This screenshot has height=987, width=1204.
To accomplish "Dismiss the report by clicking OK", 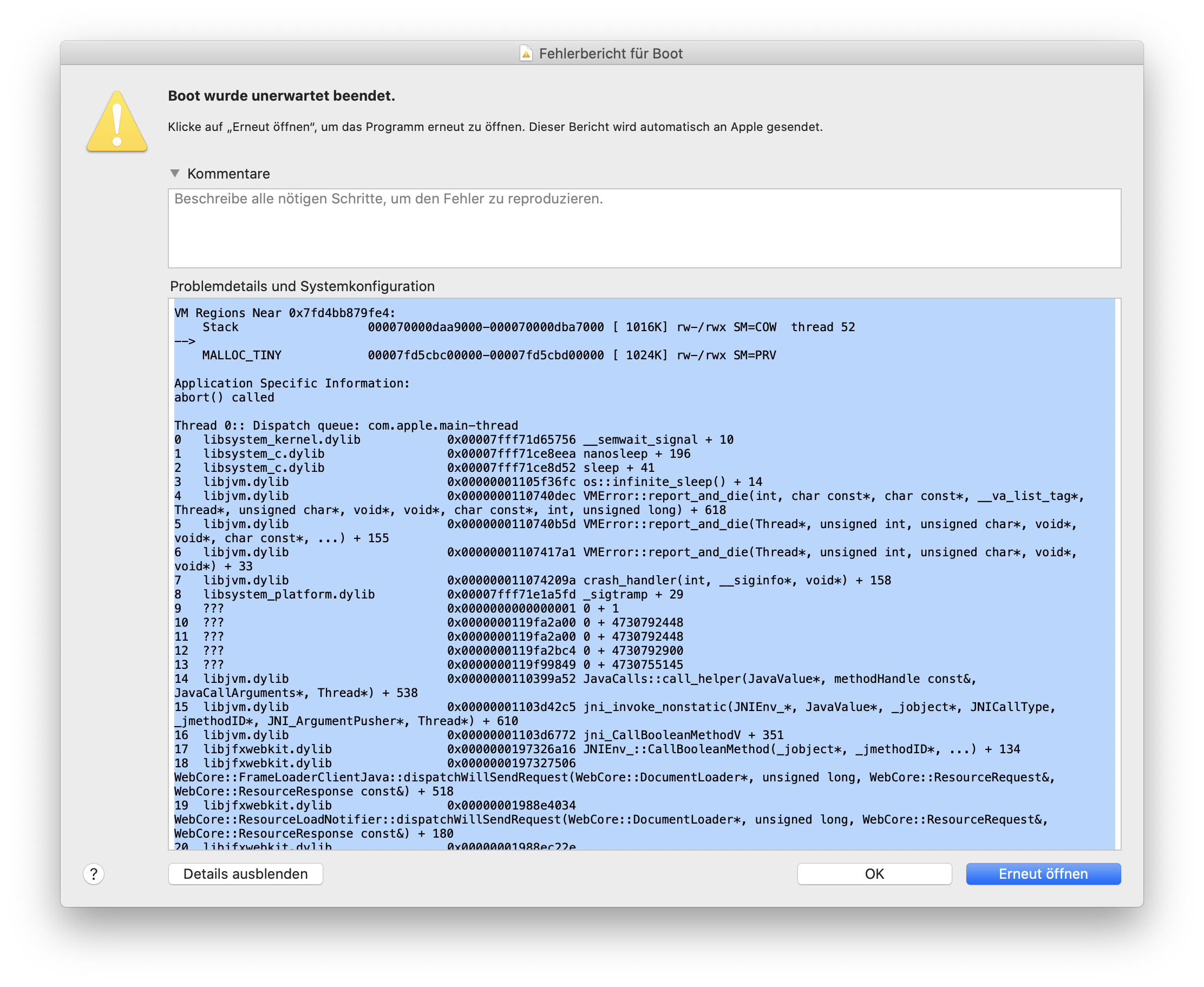I will (x=874, y=874).
